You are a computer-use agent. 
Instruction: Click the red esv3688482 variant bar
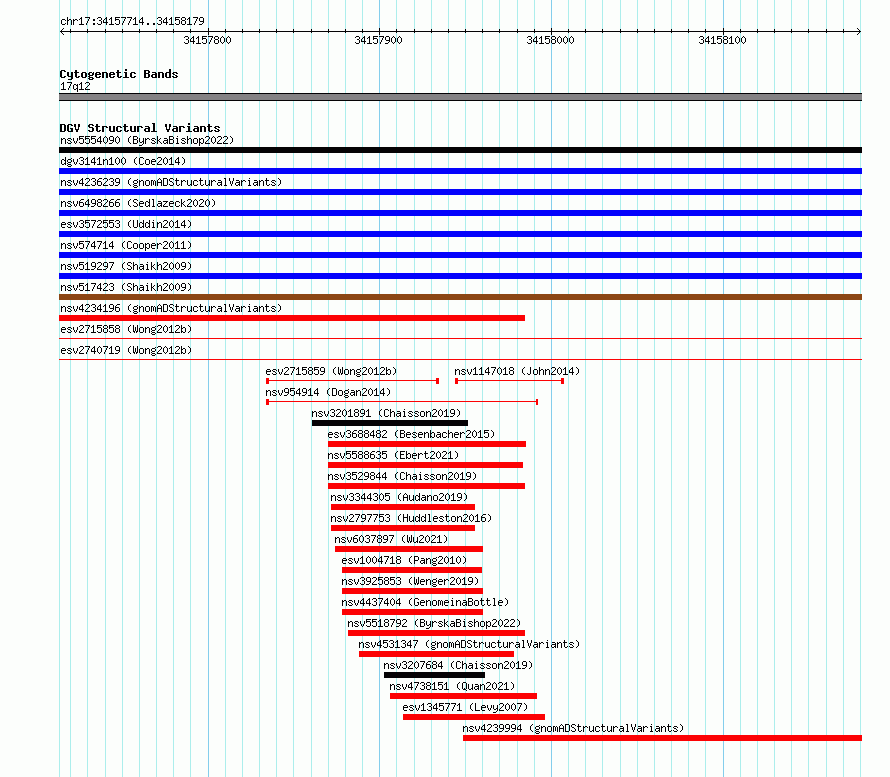(427, 444)
